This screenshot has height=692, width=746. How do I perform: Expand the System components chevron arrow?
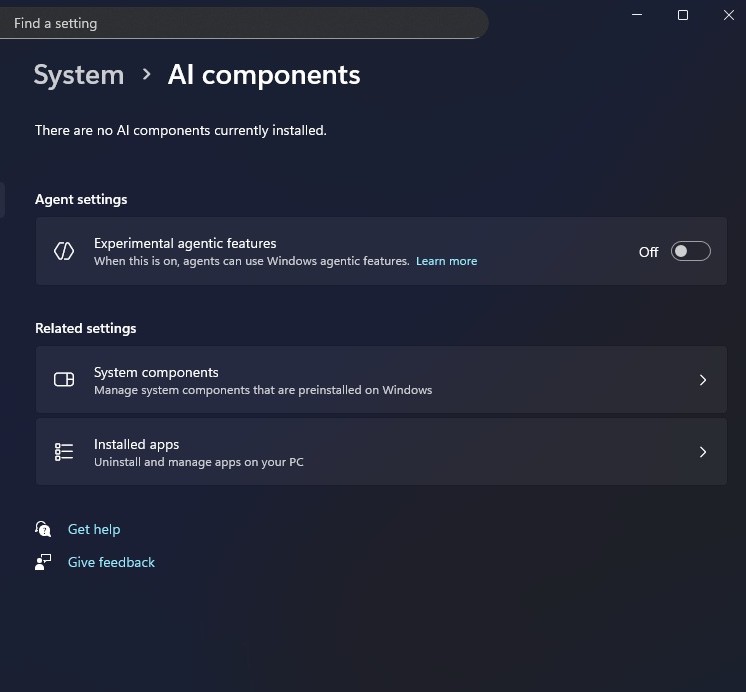tap(703, 380)
